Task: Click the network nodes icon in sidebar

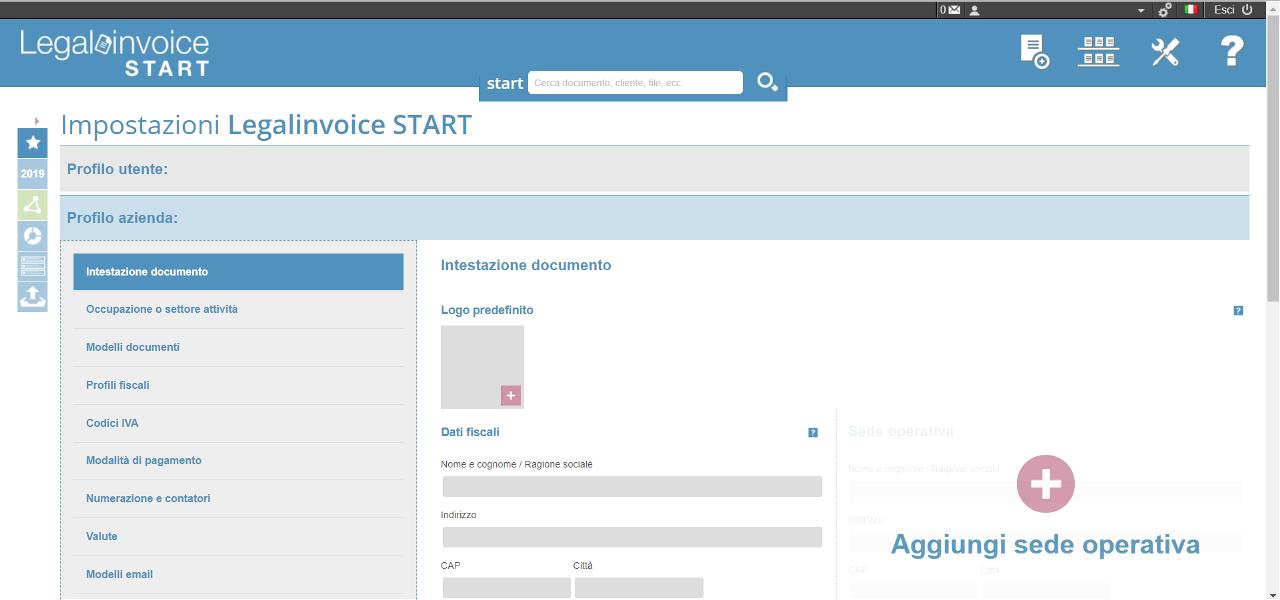Action: coord(33,204)
